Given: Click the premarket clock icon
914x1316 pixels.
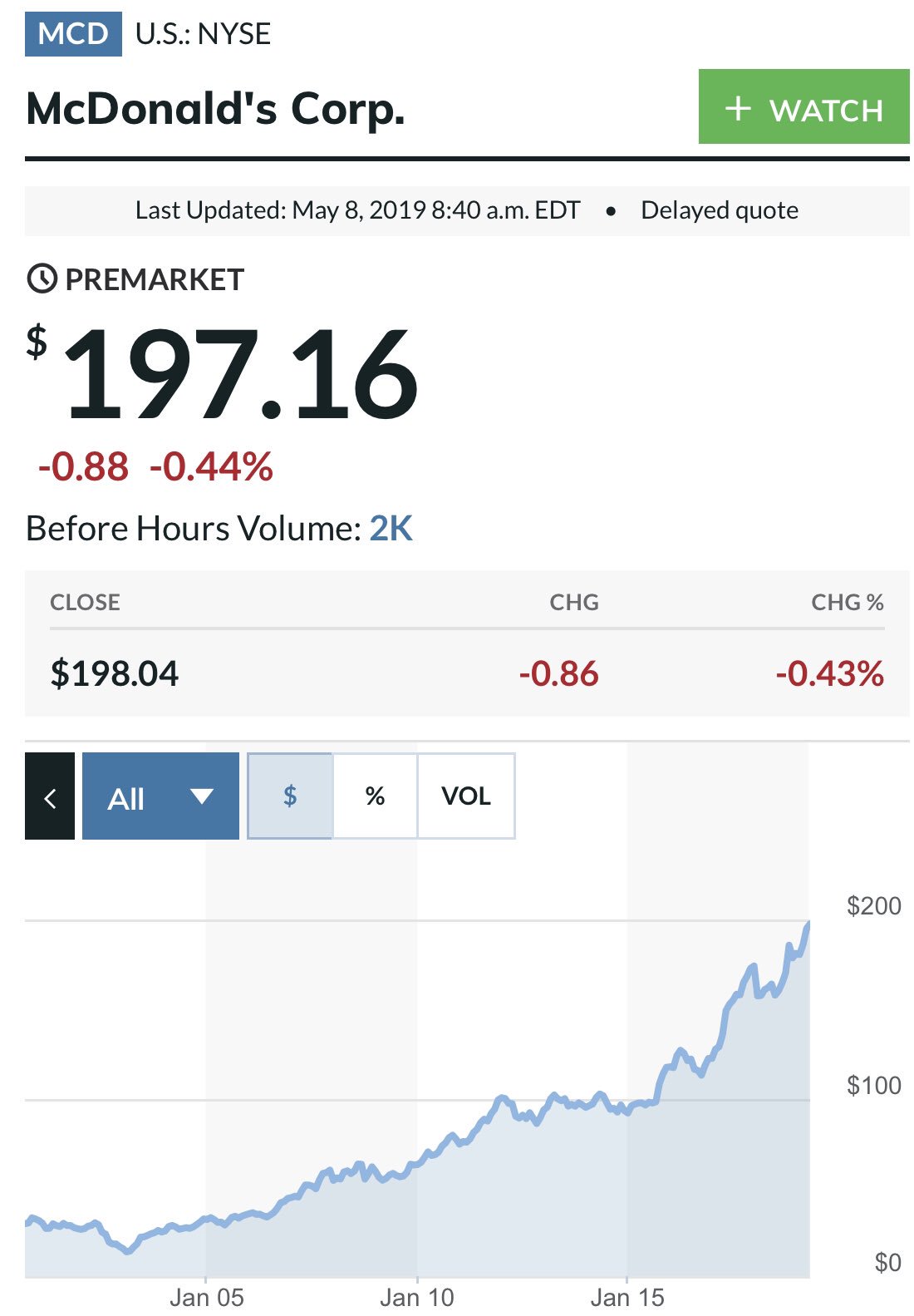Looking at the screenshot, I should click(42, 279).
